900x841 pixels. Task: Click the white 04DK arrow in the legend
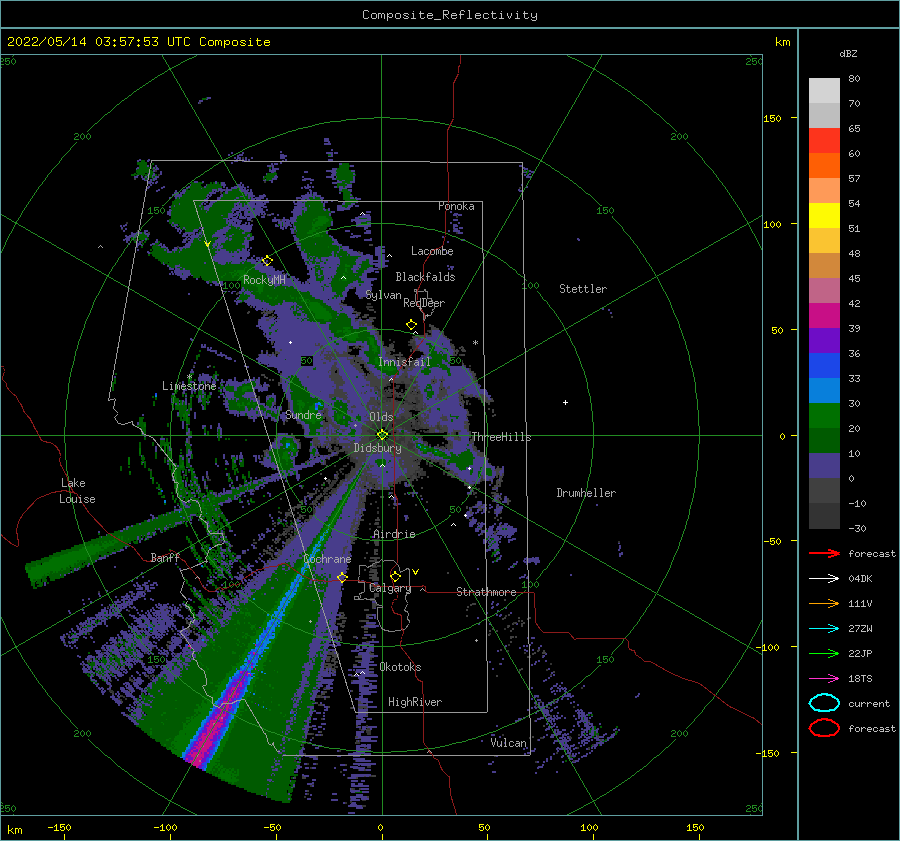coord(824,578)
